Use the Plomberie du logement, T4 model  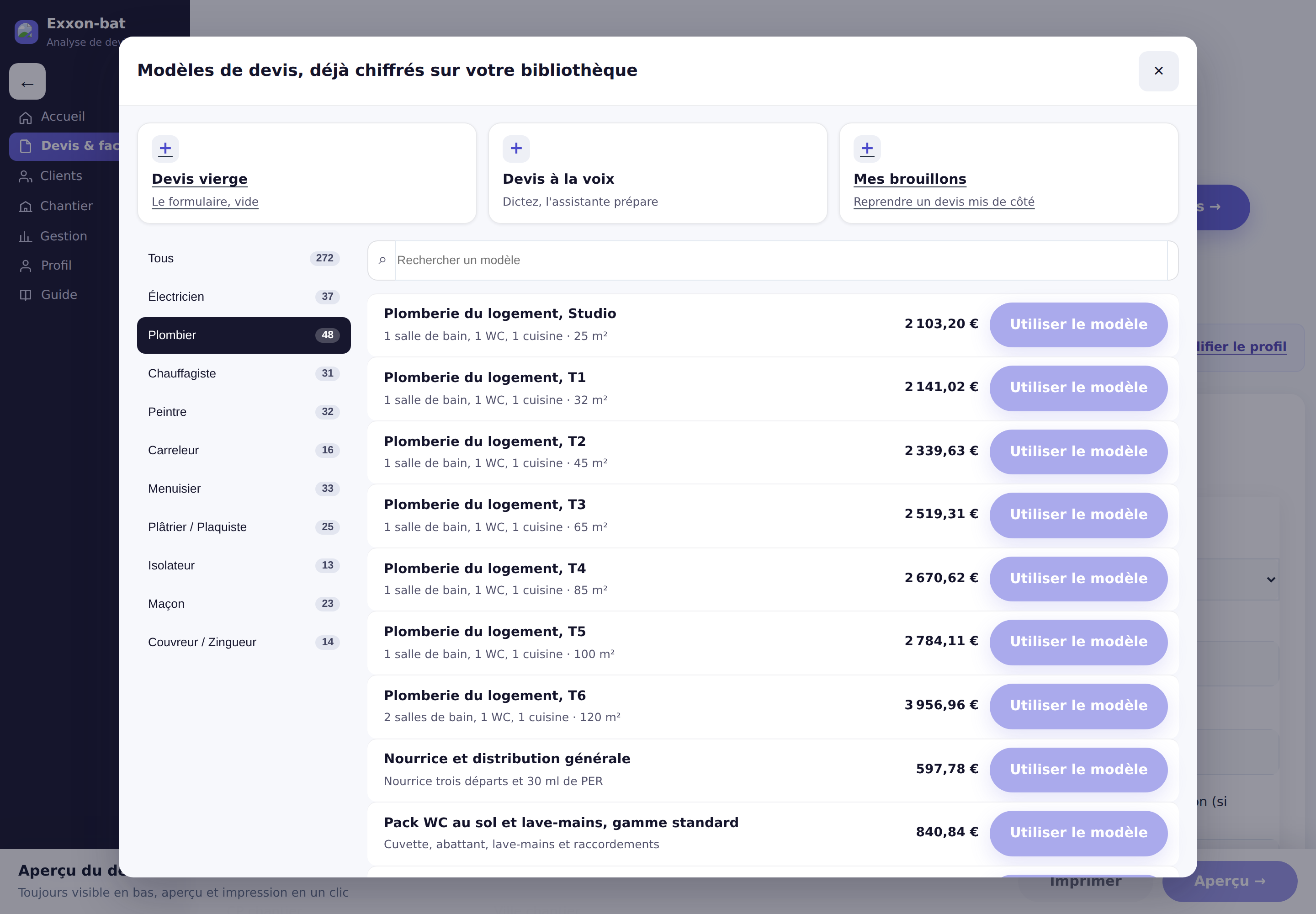tap(1078, 579)
